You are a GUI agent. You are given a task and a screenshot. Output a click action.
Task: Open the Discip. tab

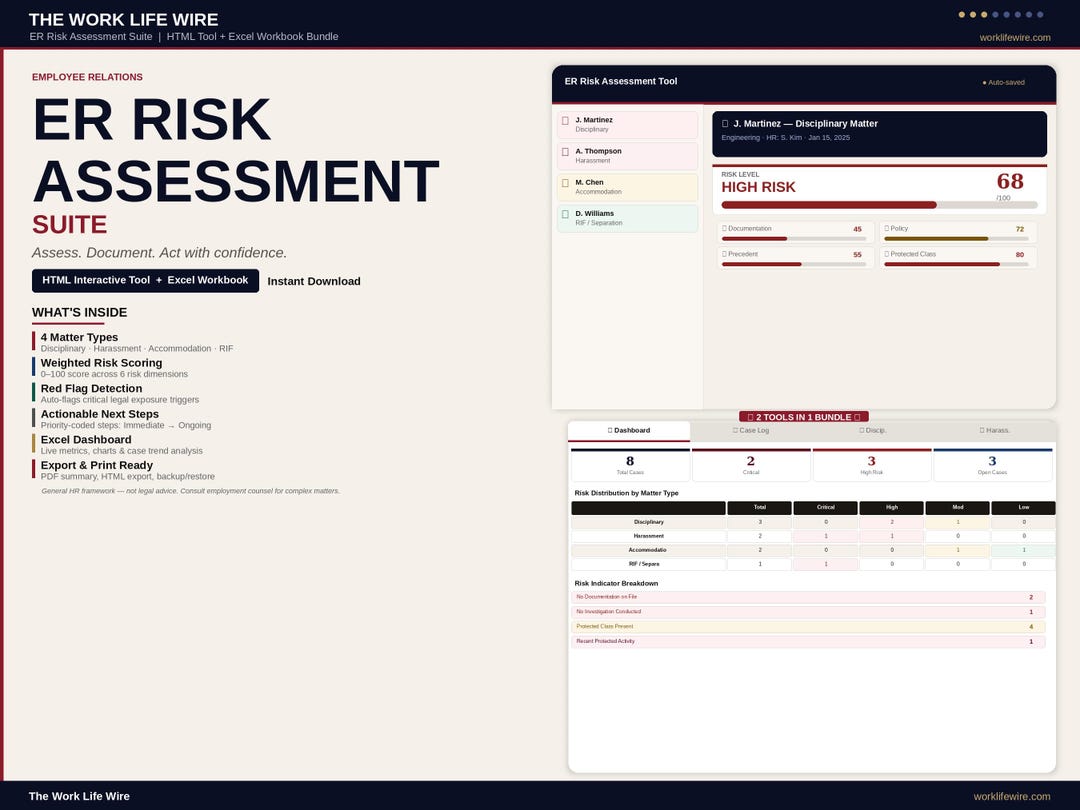coord(873,430)
